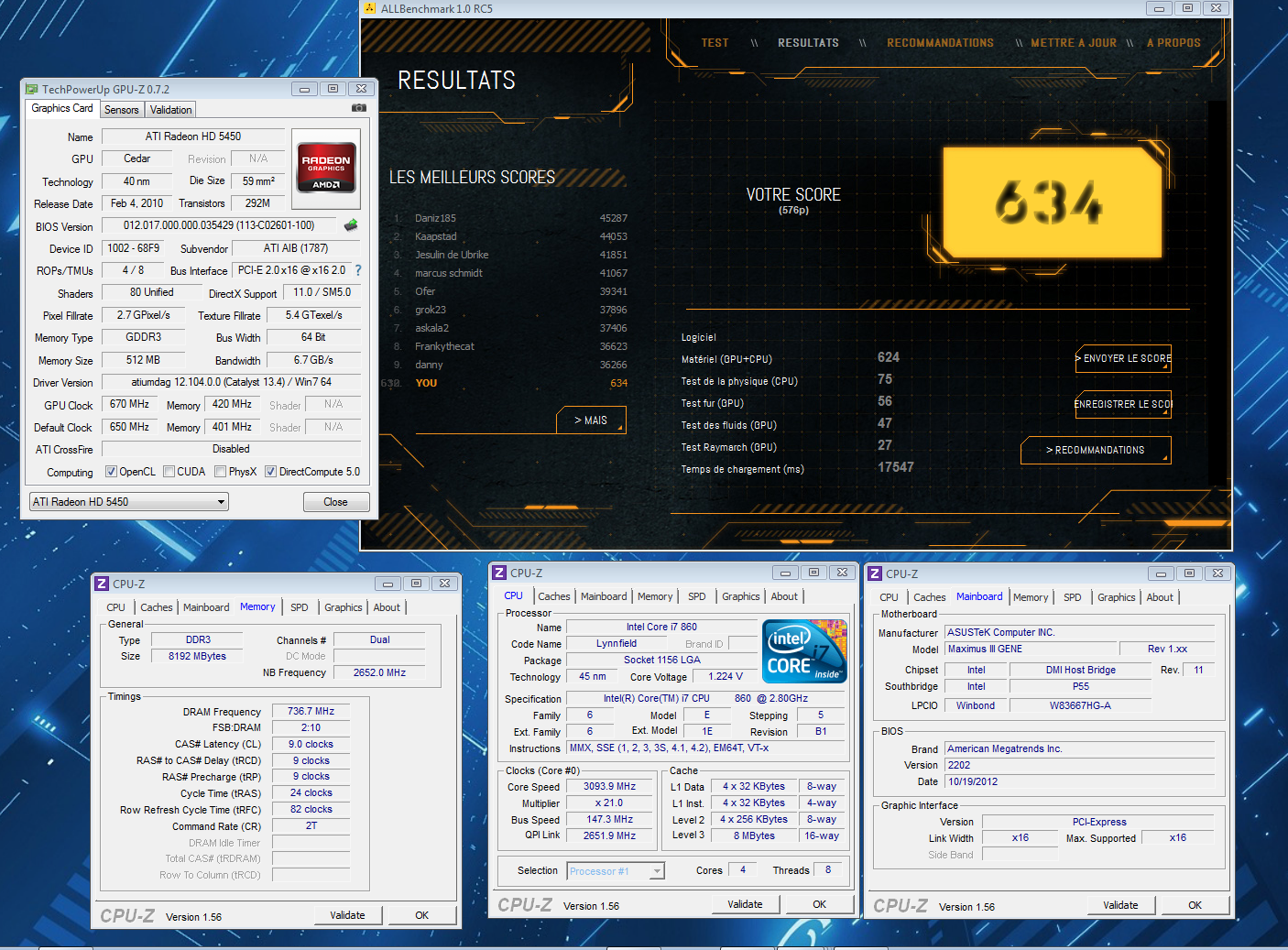
Task: Click the Bus Interface question mark icon
Action: pyautogui.click(x=358, y=270)
